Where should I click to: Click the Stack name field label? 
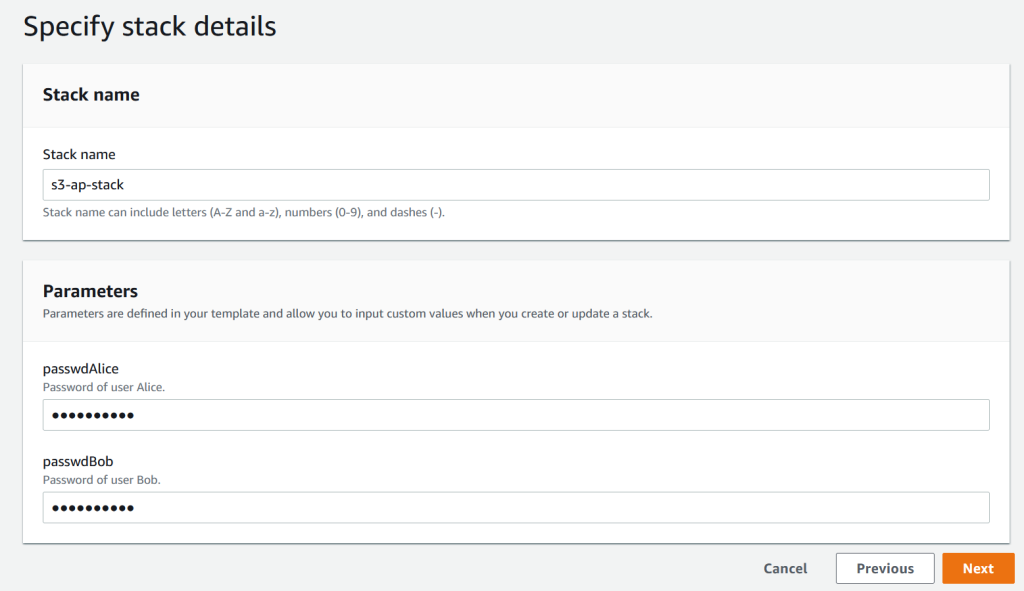(78, 154)
